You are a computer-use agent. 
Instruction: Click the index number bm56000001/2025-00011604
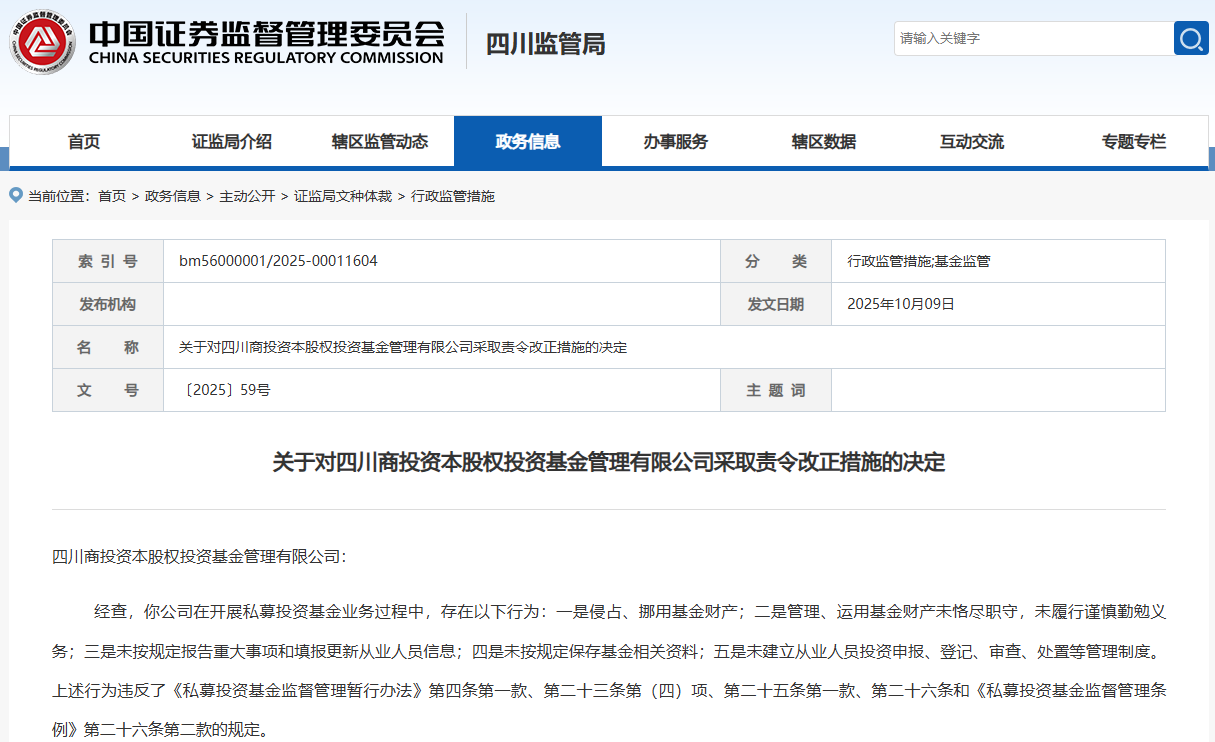278,261
